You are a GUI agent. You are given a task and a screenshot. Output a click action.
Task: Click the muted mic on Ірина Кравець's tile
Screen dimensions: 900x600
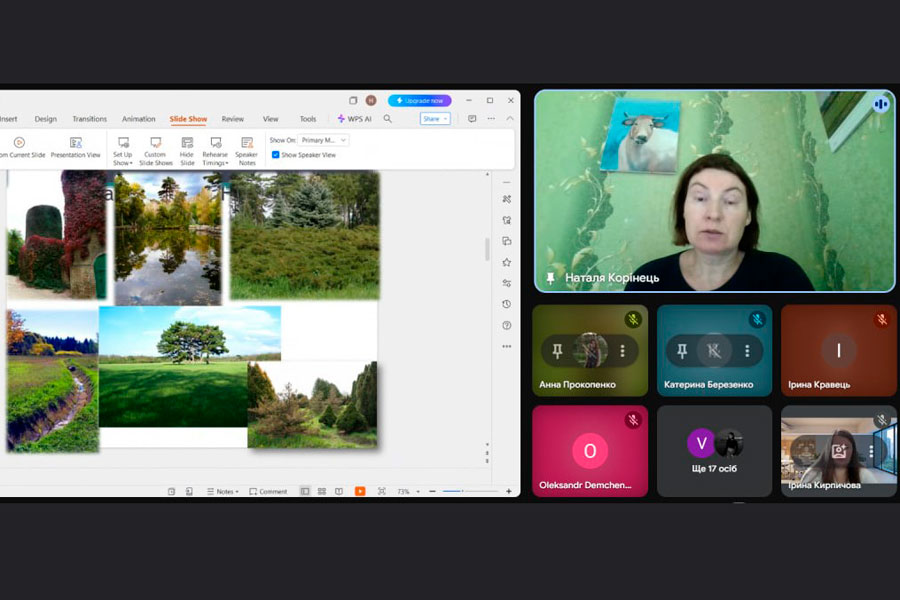(882, 319)
